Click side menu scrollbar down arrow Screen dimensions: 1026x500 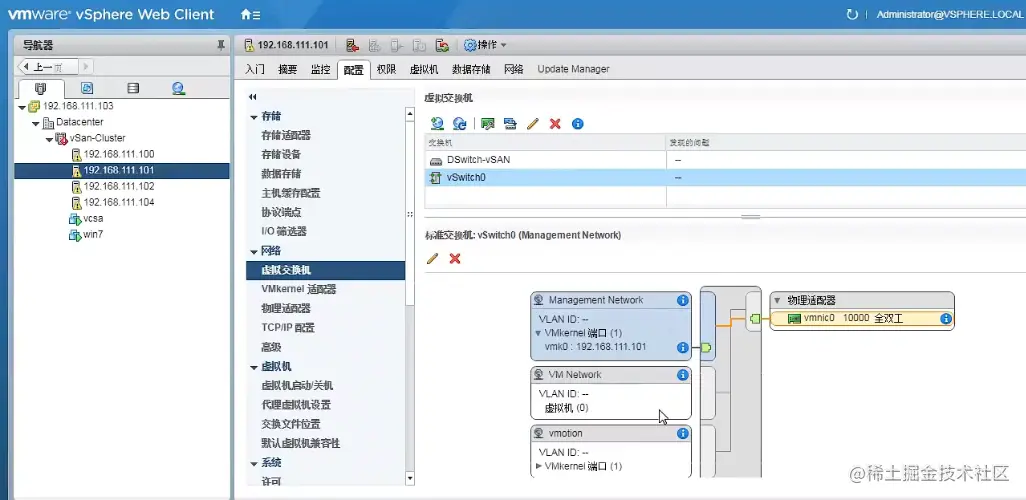point(410,479)
